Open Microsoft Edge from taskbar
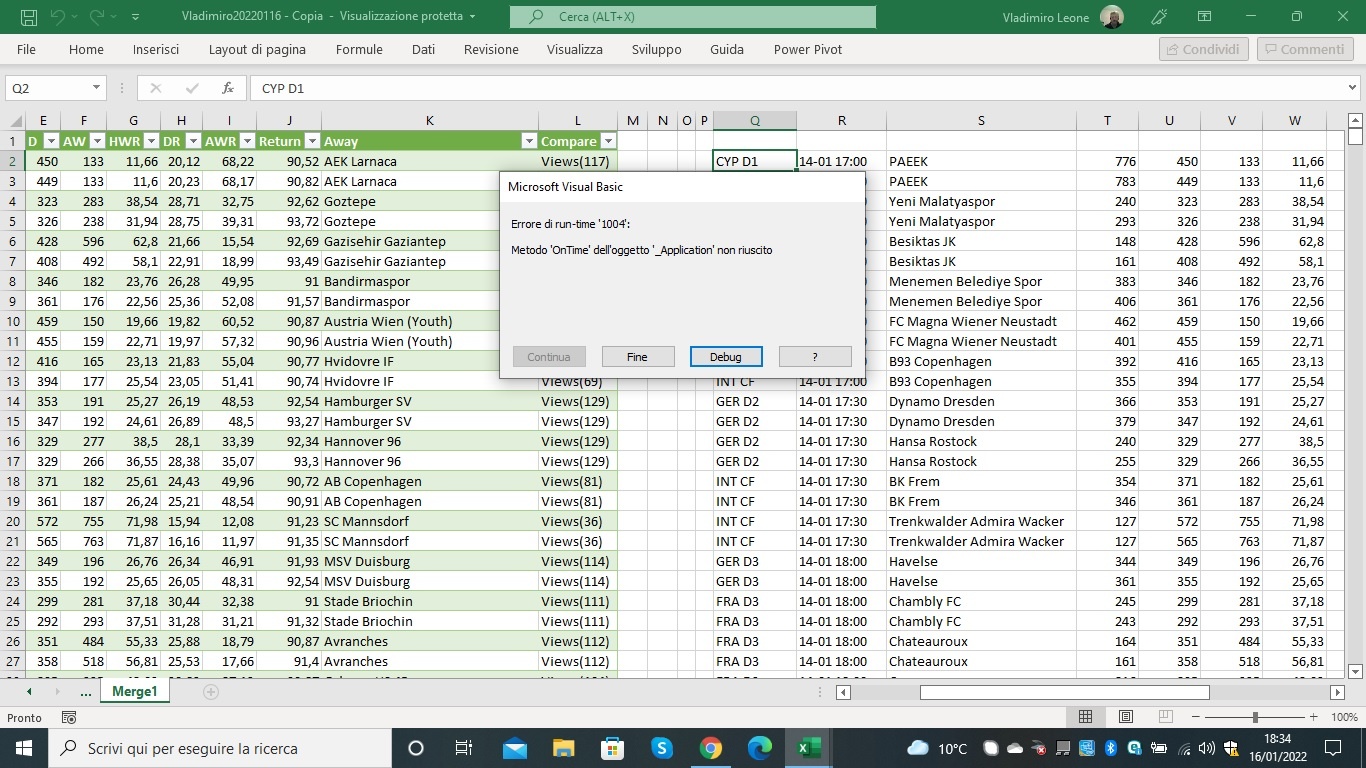The height and width of the screenshot is (768, 1366). (x=760, y=747)
